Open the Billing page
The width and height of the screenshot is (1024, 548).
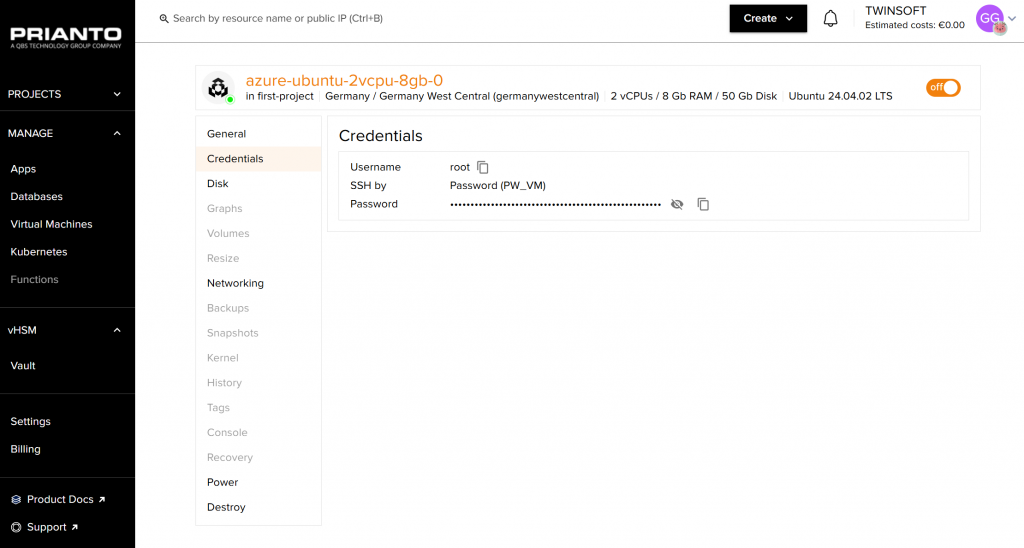(26, 450)
